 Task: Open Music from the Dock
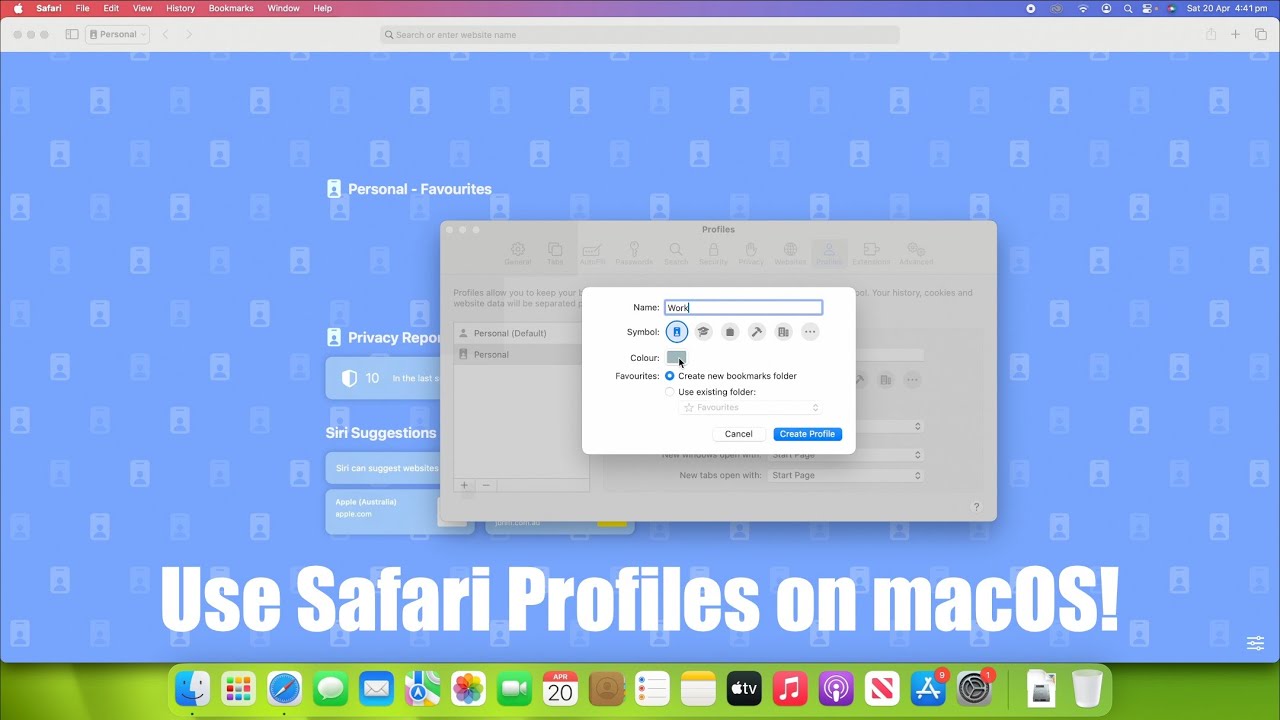[x=790, y=688]
